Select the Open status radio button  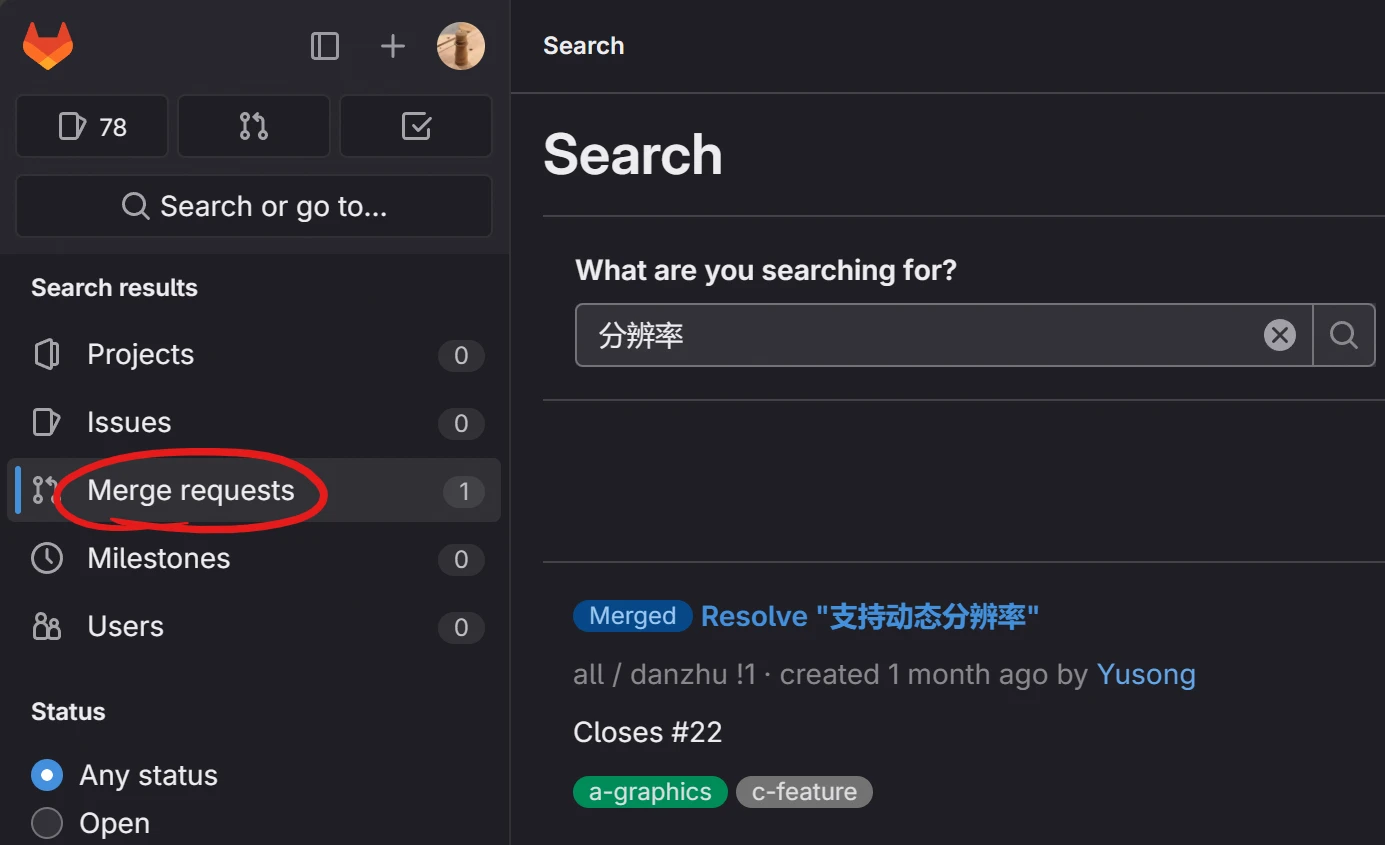coord(47,823)
